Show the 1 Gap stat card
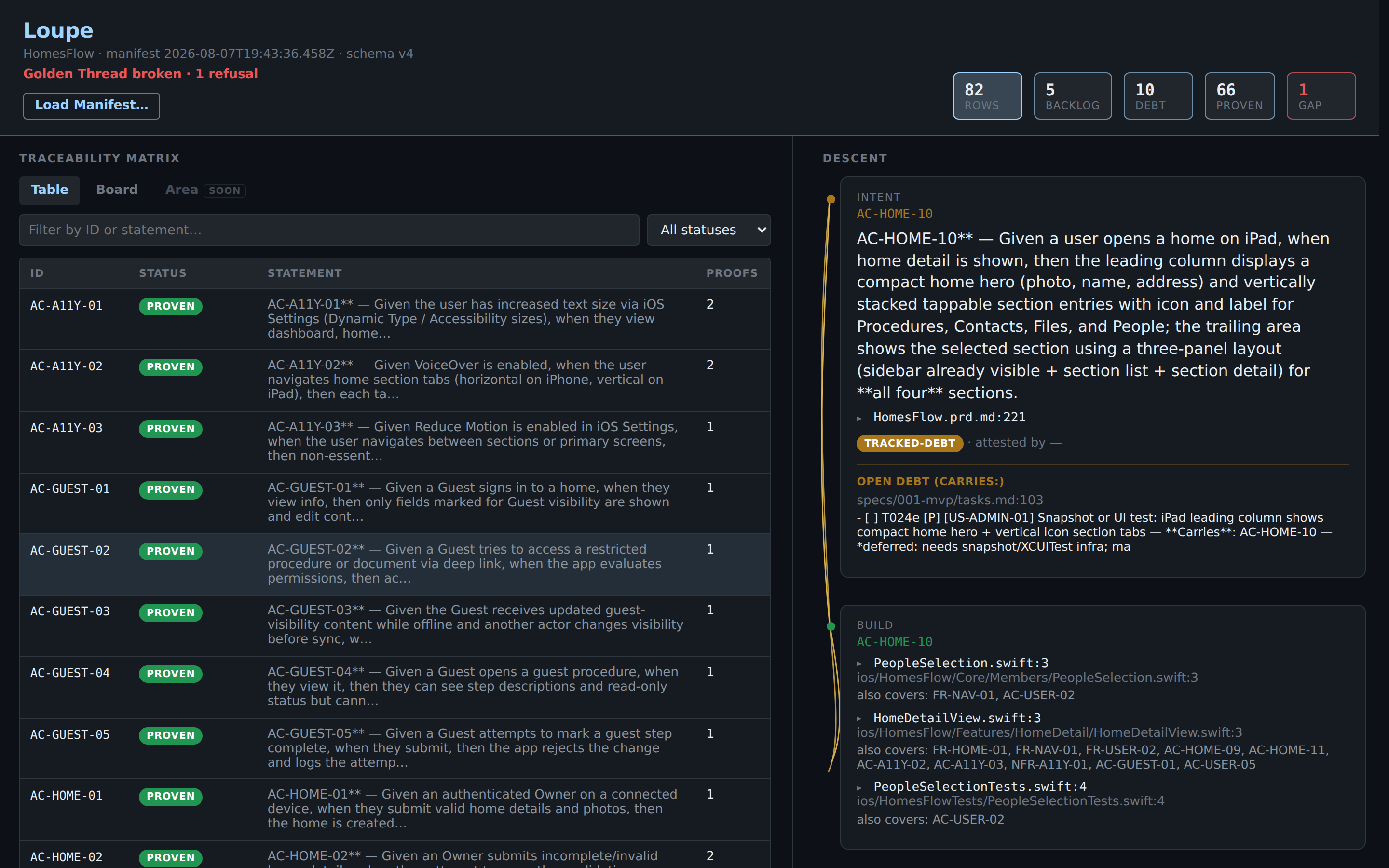1389x868 pixels. click(1321, 96)
